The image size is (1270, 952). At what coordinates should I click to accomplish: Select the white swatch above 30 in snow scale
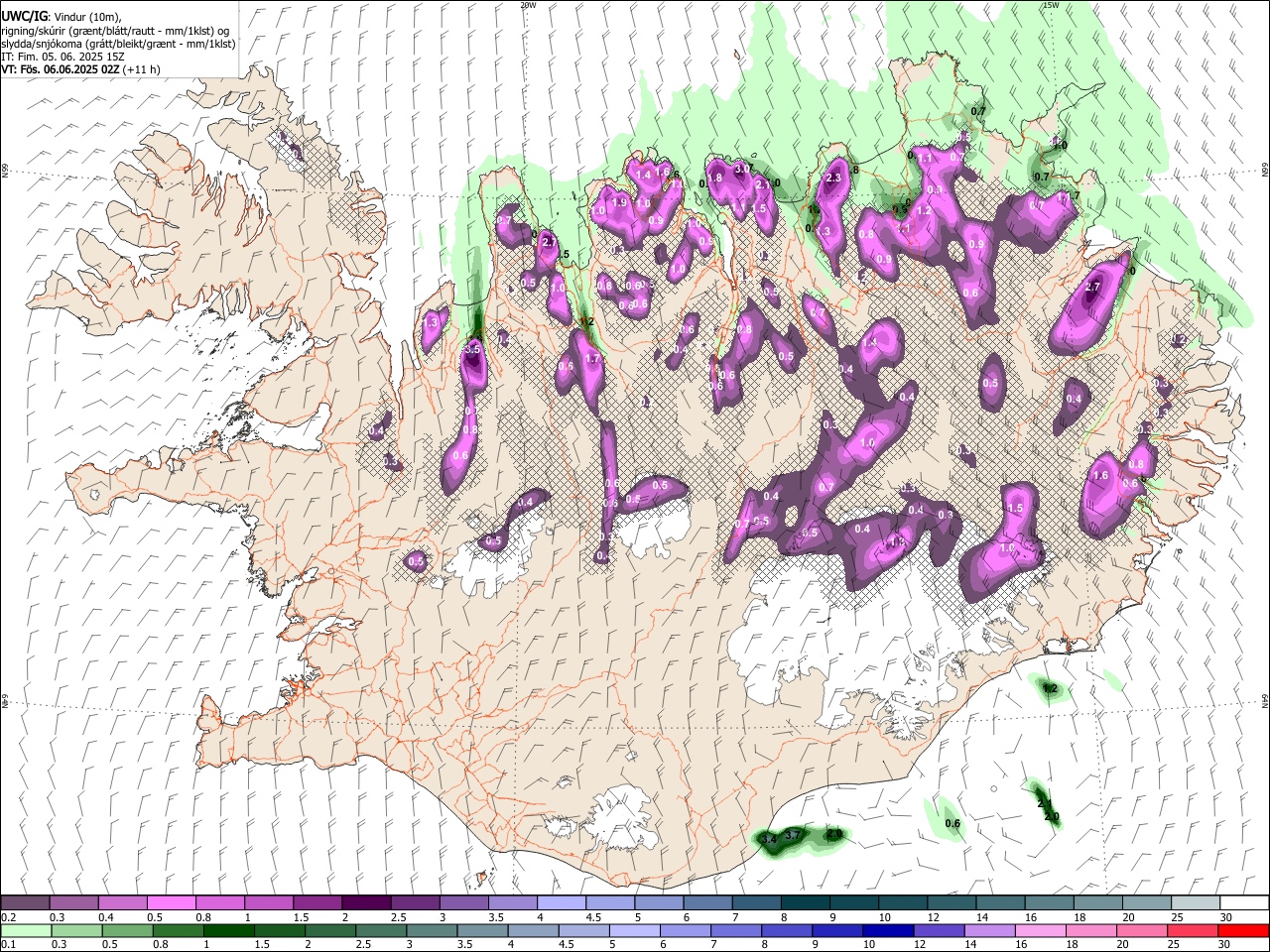1243,903
